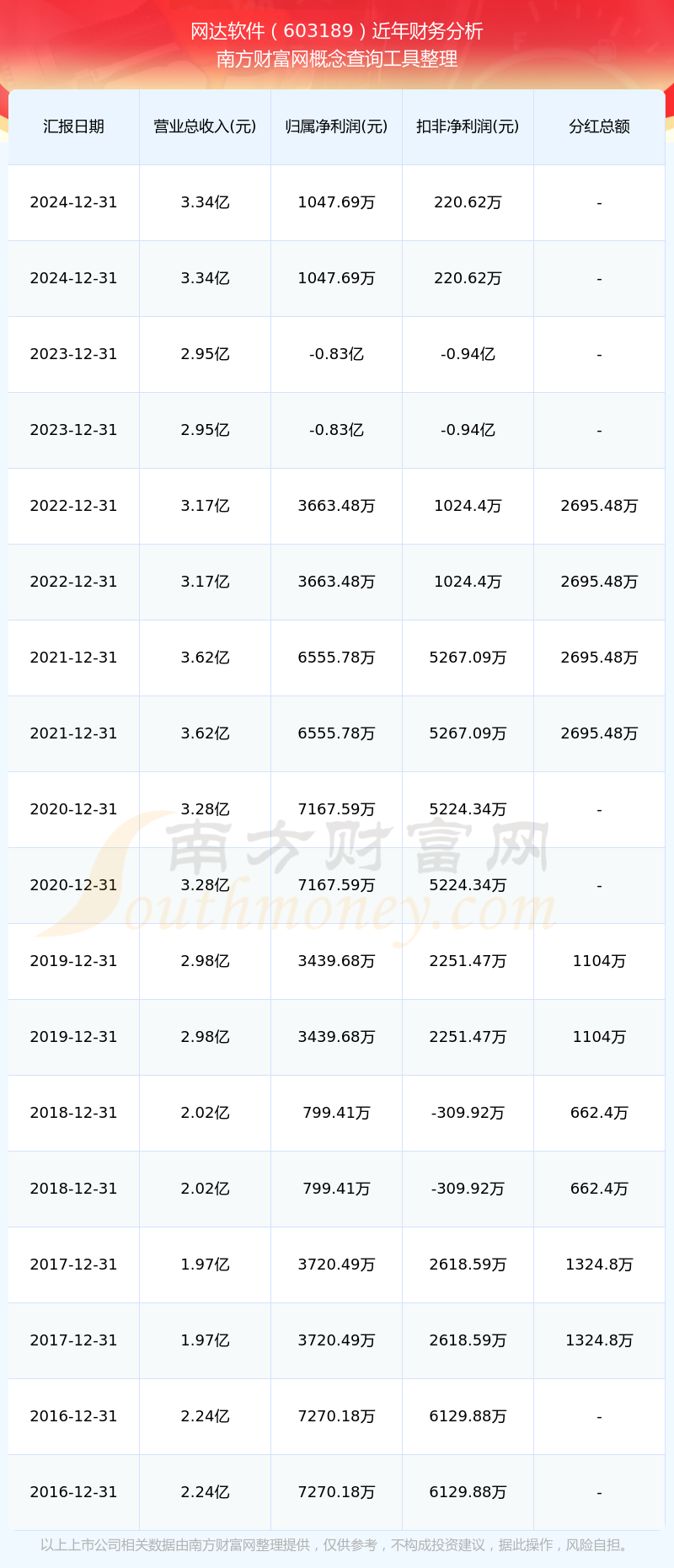Click -309.92万 in the second 2018-12-31 row

(468, 1189)
